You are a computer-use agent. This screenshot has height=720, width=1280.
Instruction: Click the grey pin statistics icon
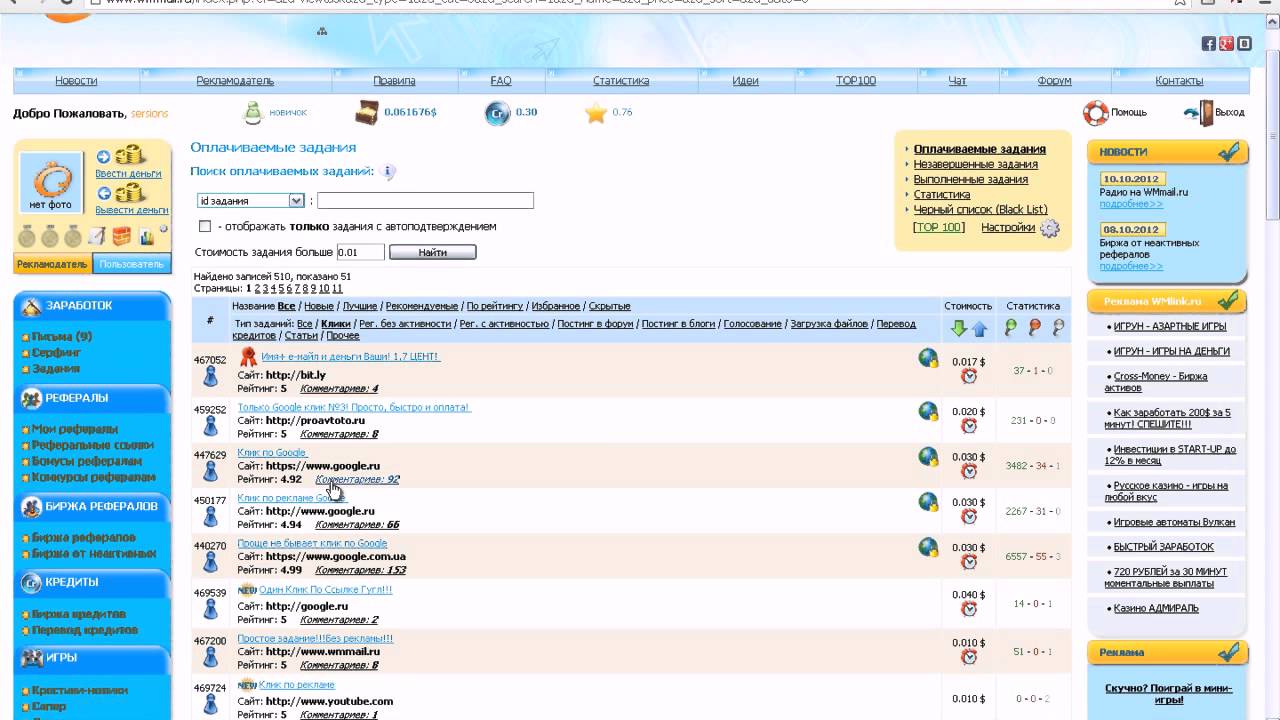click(x=1058, y=327)
